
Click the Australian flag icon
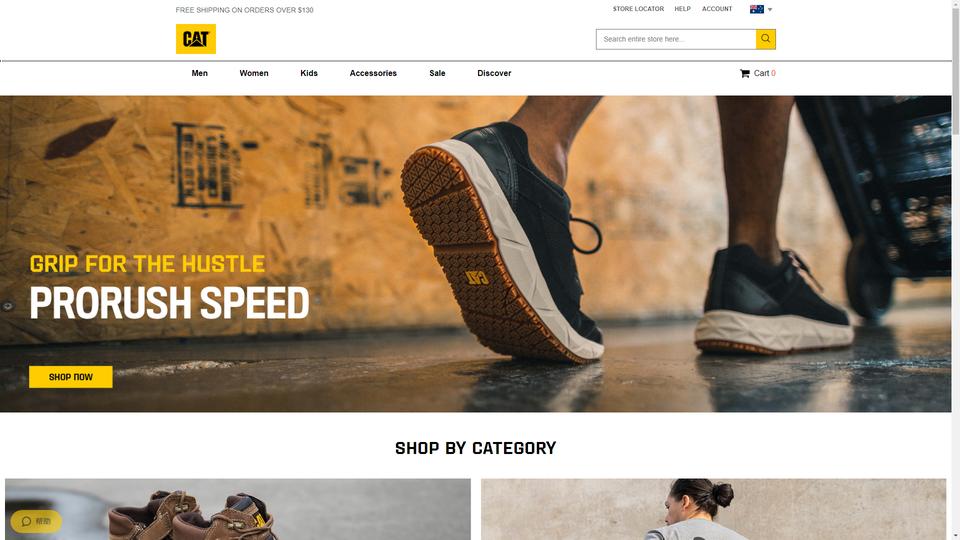coord(757,9)
